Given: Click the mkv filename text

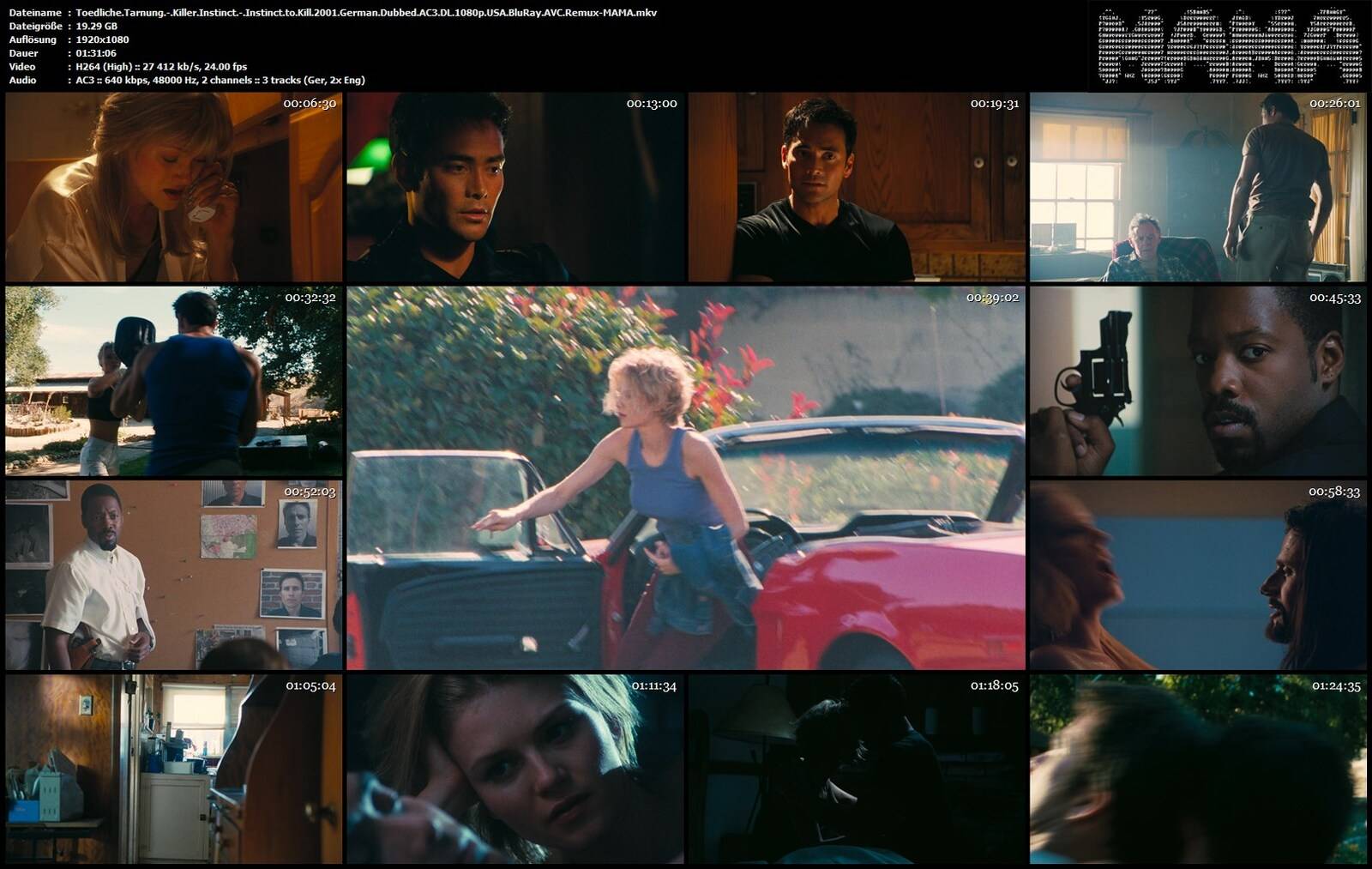Looking at the screenshot, I should [366, 13].
